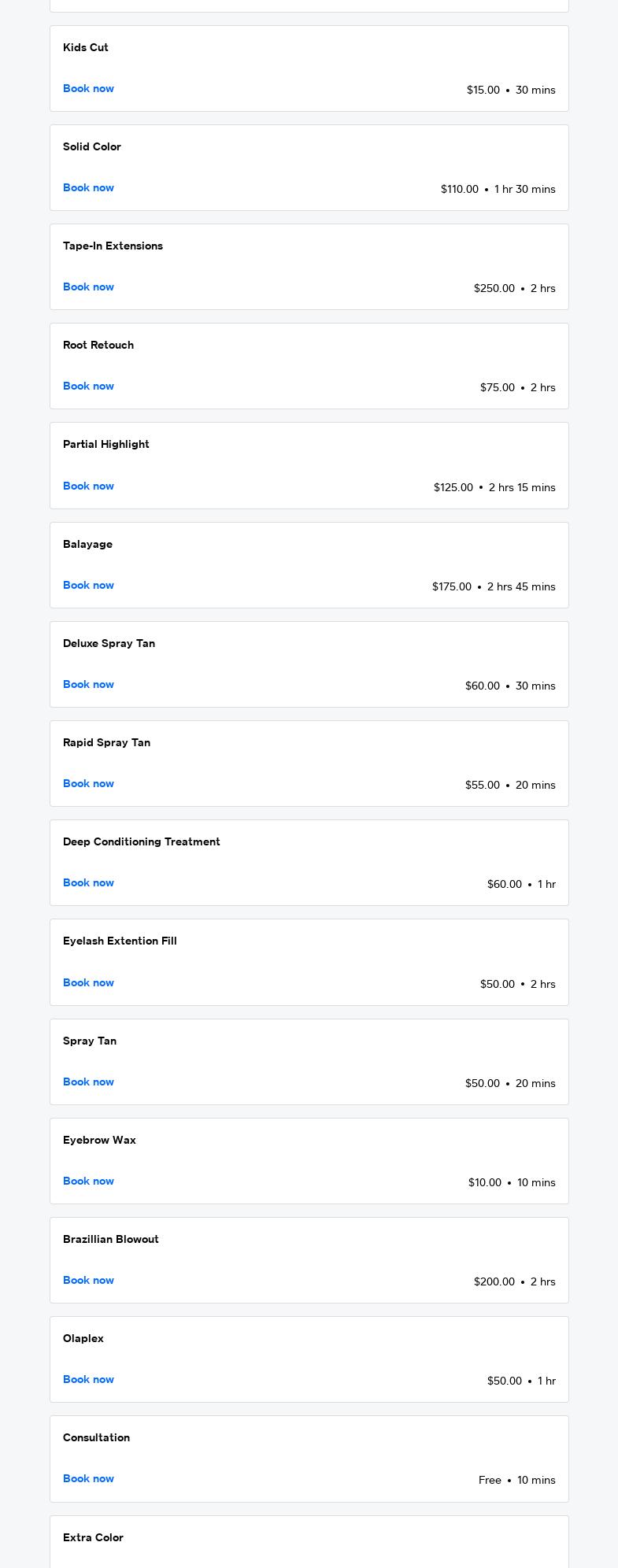Book Deep Conditioning Treatment
The width and height of the screenshot is (618, 1568).
[x=88, y=883]
